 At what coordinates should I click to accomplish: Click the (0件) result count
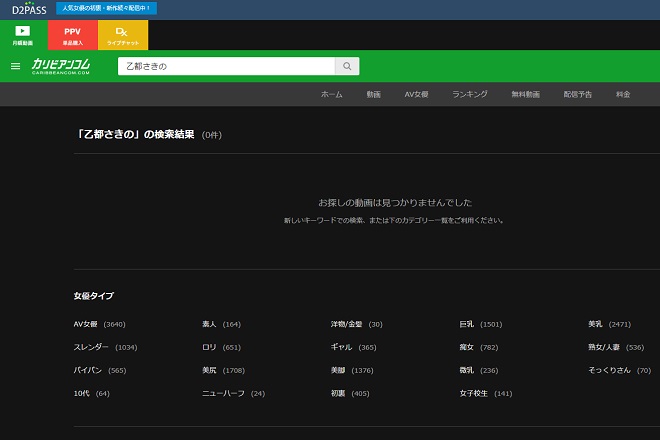click(x=212, y=135)
